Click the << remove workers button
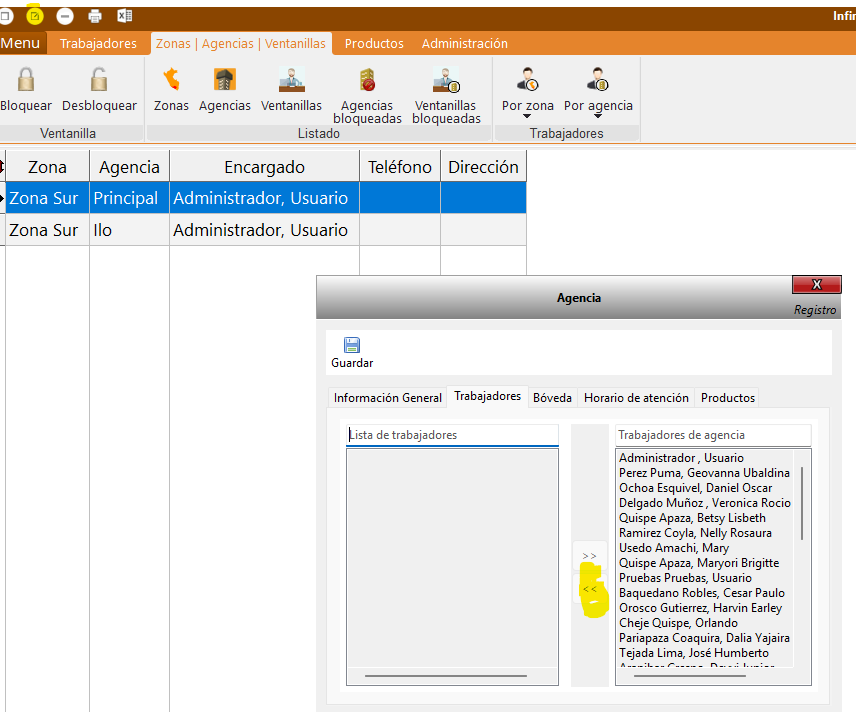 pyautogui.click(x=589, y=590)
